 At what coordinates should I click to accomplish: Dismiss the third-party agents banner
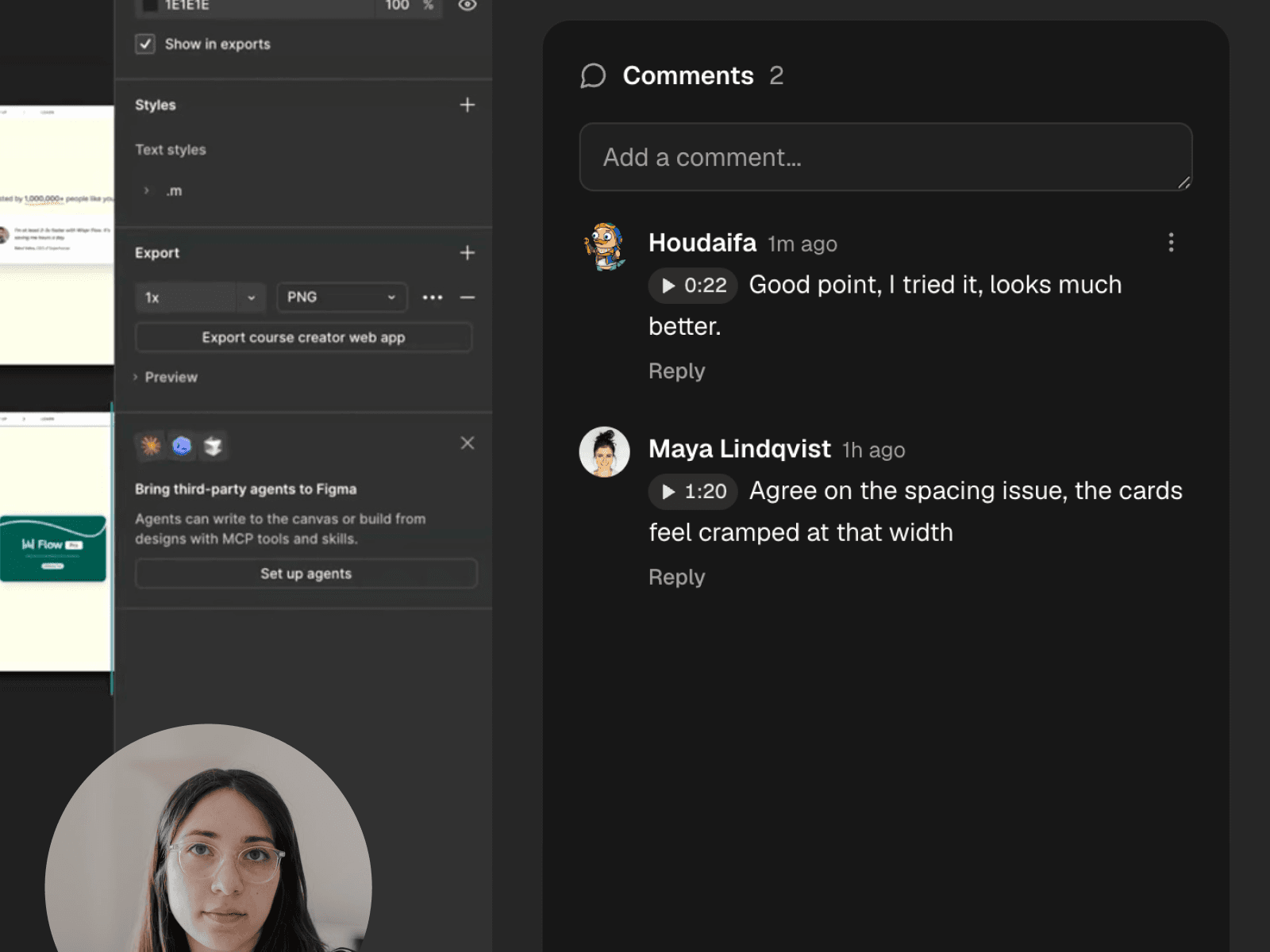point(468,443)
